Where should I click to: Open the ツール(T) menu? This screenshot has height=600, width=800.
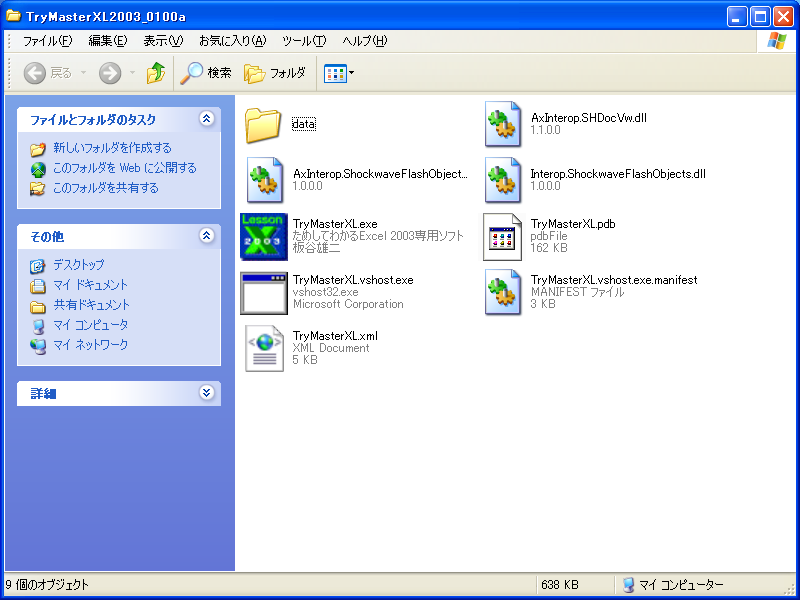[304, 41]
